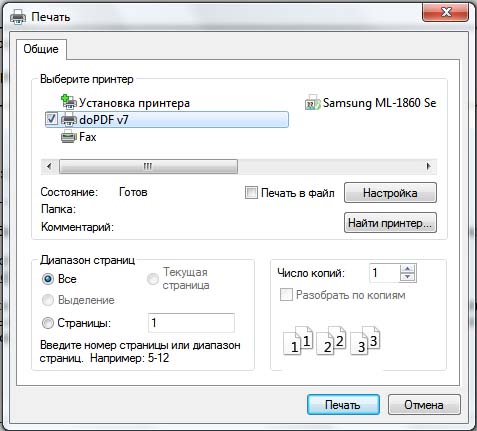
Task: Select the Fax printer icon
Action: [x=69, y=137]
